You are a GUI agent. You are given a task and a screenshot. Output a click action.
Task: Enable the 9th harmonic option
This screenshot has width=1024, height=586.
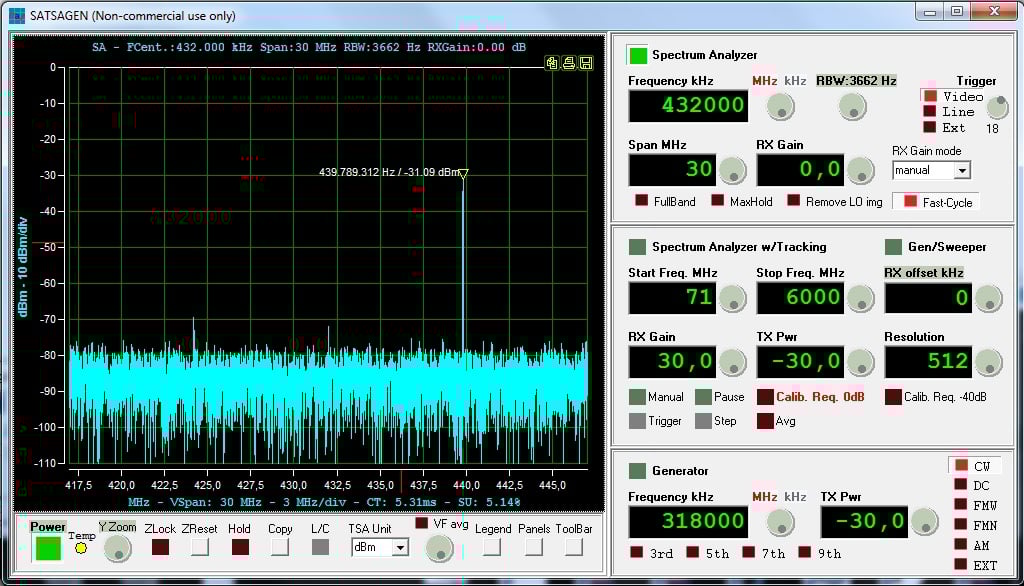coord(805,553)
